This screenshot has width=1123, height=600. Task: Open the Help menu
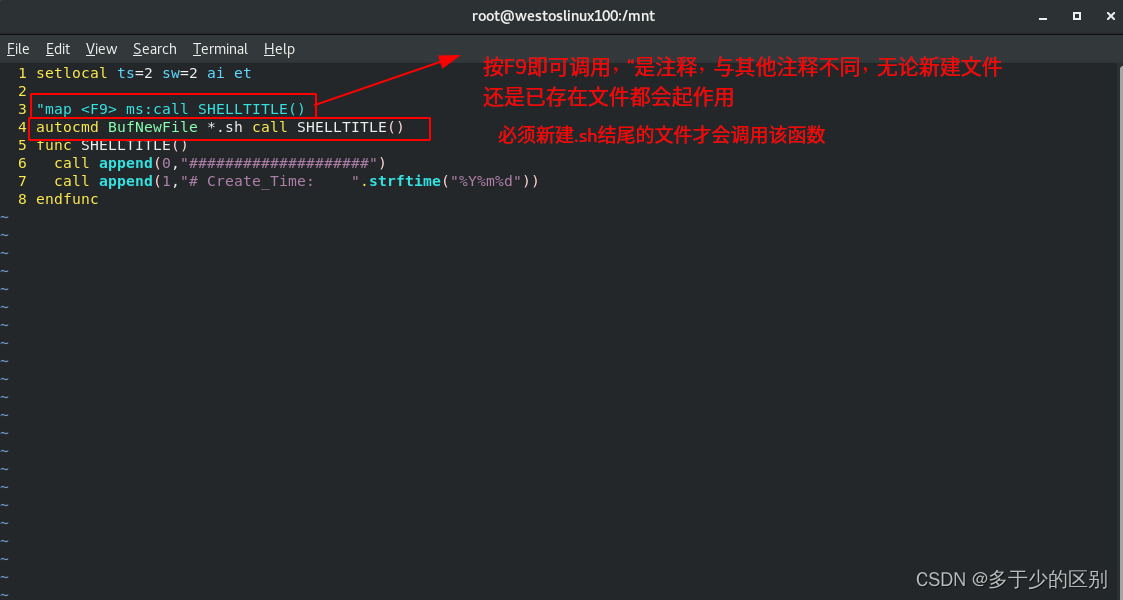[x=279, y=49]
